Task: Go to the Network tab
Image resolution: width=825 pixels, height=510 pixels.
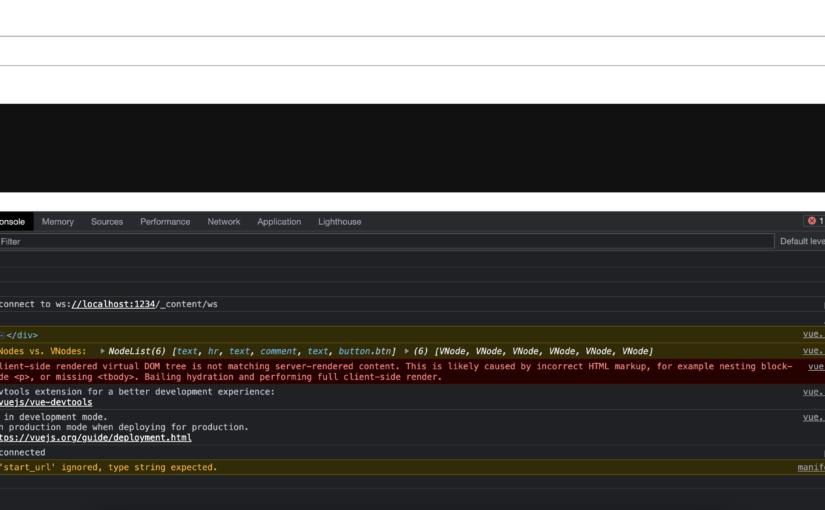Action: tap(224, 221)
